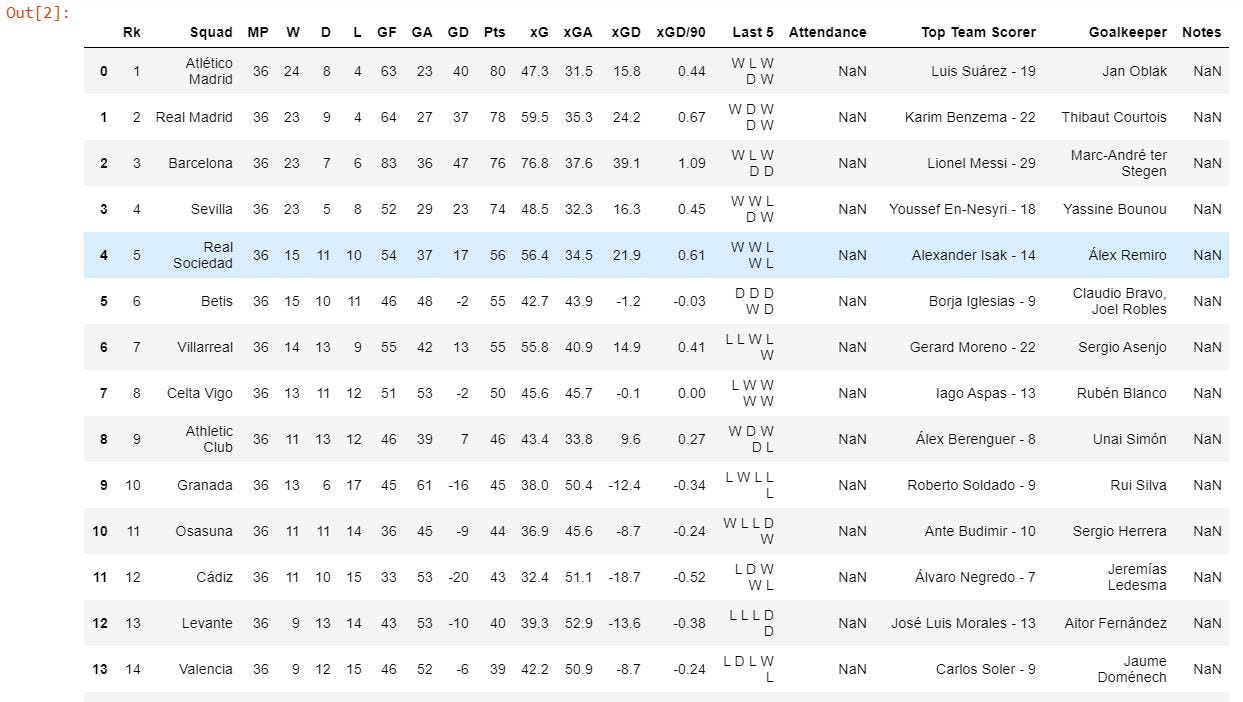Select the Villarreal squad cell
The height and width of the screenshot is (702, 1243).
tap(205, 347)
